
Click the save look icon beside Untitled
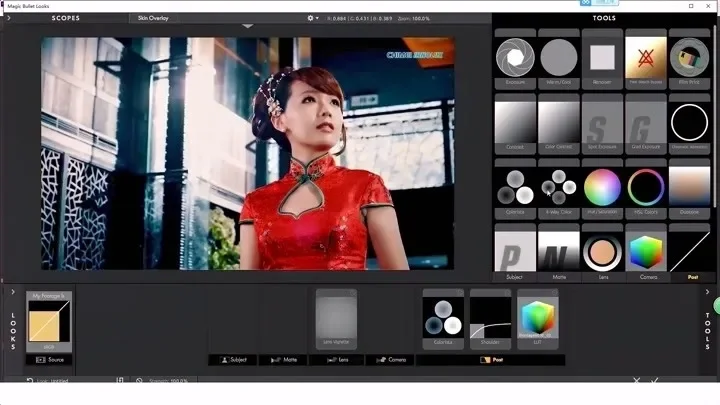point(120,380)
